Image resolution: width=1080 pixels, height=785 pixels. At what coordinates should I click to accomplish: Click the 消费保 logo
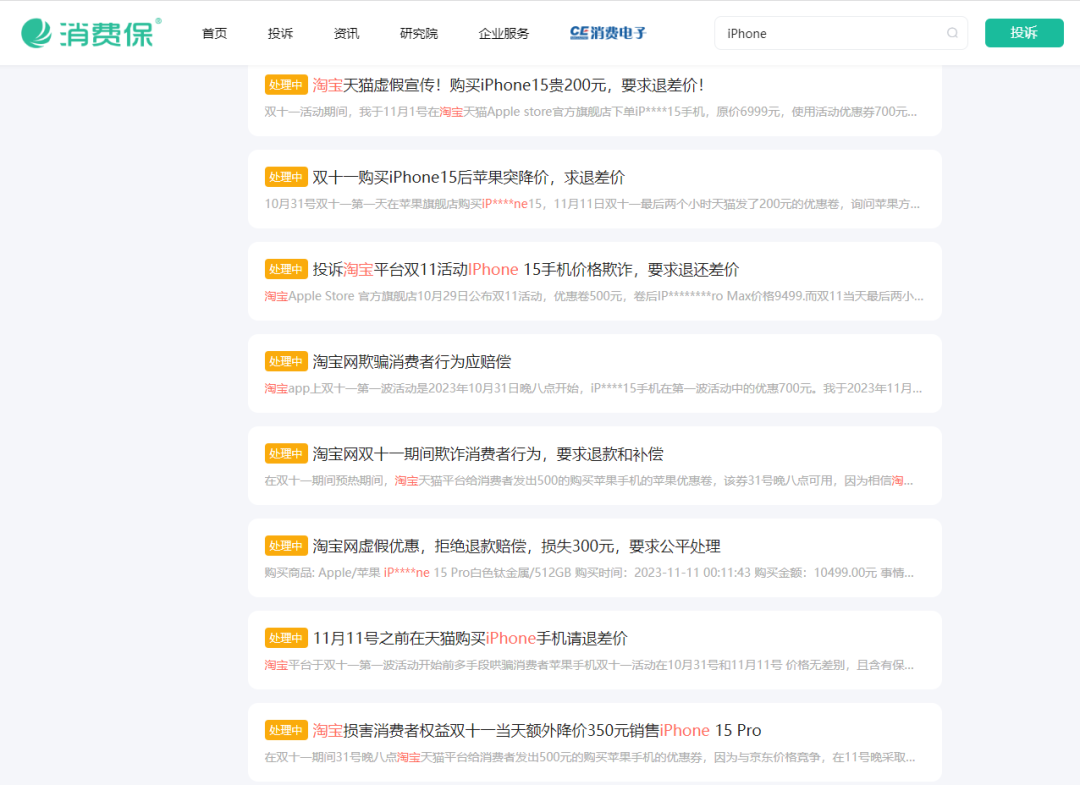(x=91, y=32)
